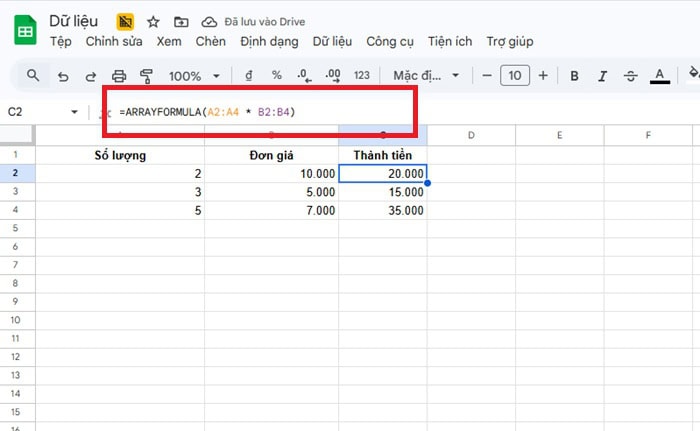Toggle bold formatting
700x431 pixels.
tap(575, 76)
